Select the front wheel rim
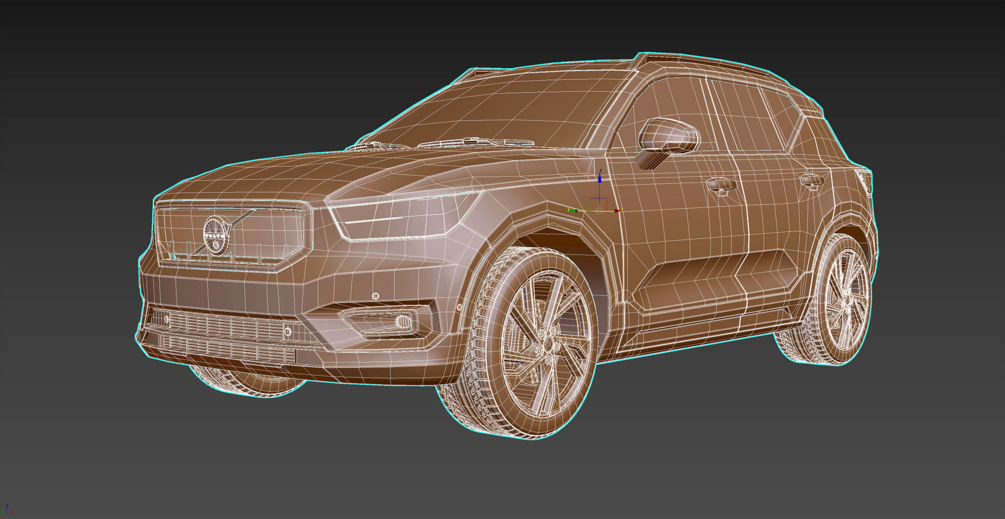 tap(547, 343)
